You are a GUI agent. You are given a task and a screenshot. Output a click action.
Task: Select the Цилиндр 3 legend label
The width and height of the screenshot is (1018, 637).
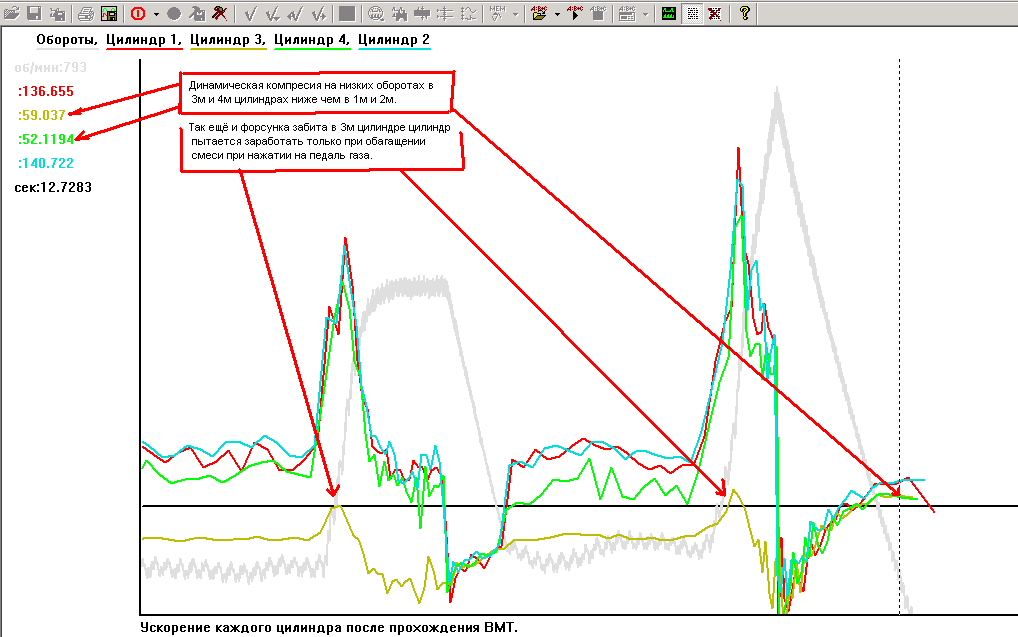pyautogui.click(x=228, y=40)
